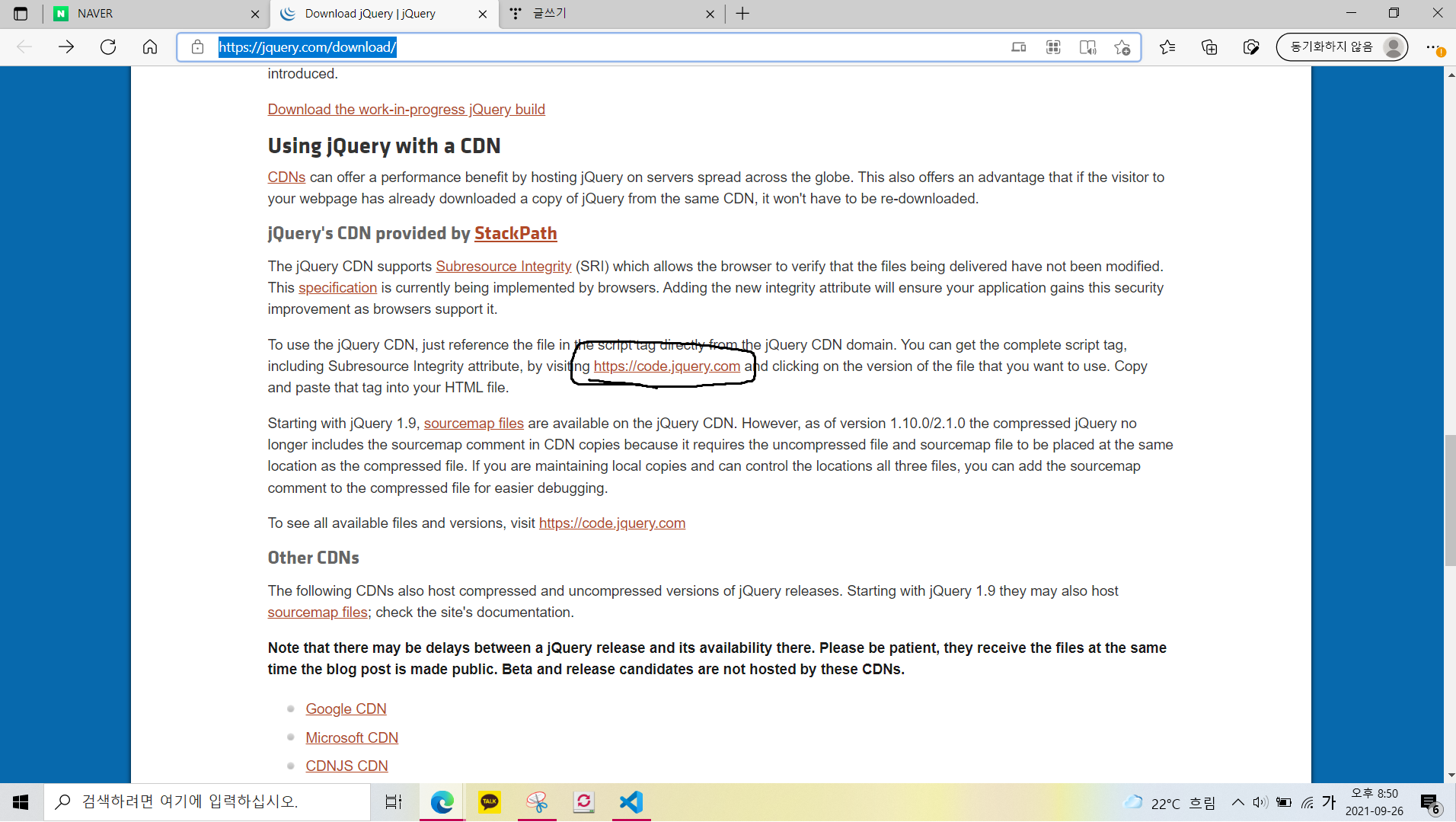Open Edge settings and more menu
1456x822 pixels.
coord(1434,47)
